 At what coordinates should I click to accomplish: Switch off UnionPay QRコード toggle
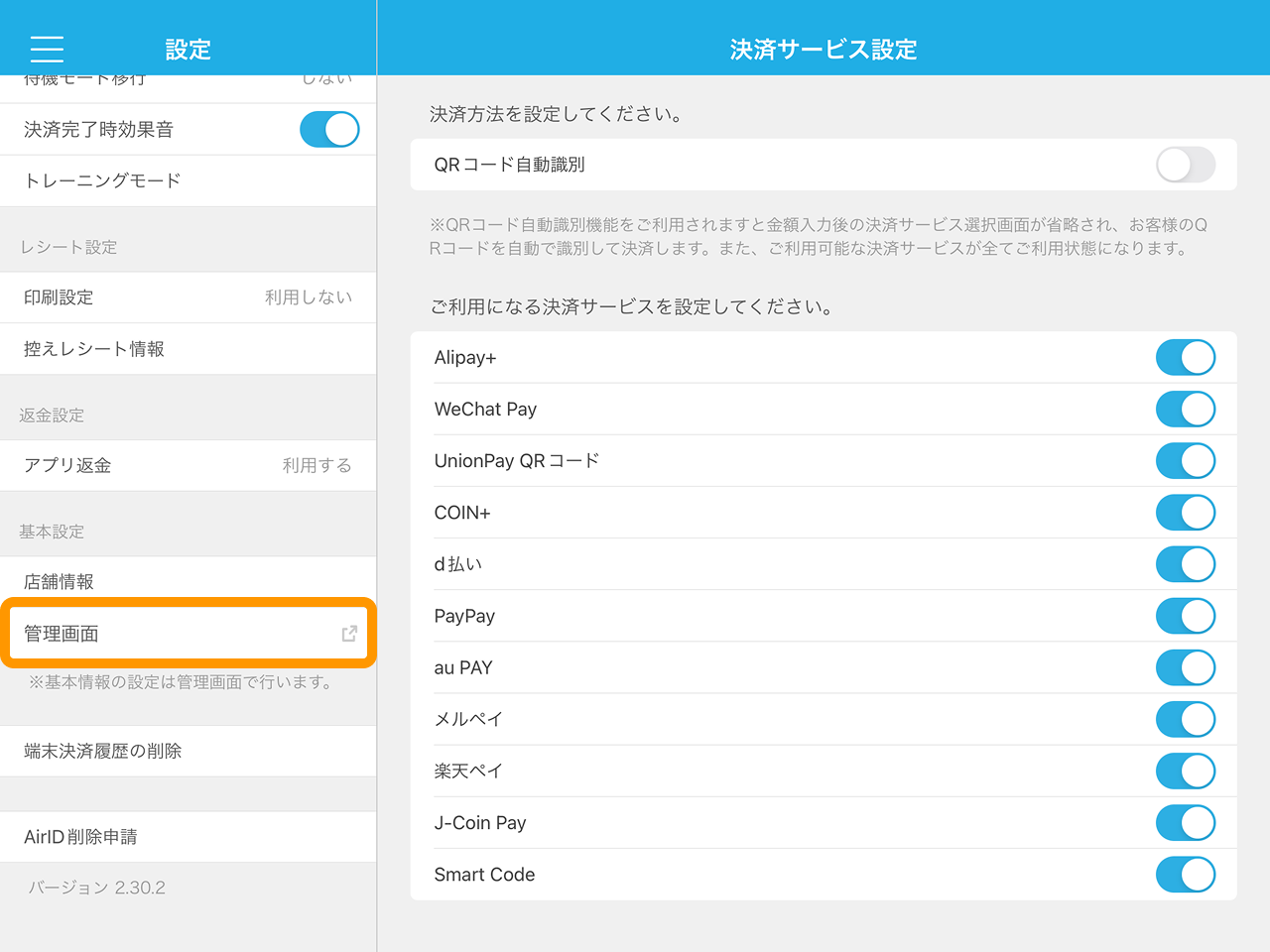pyautogui.click(x=1186, y=461)
